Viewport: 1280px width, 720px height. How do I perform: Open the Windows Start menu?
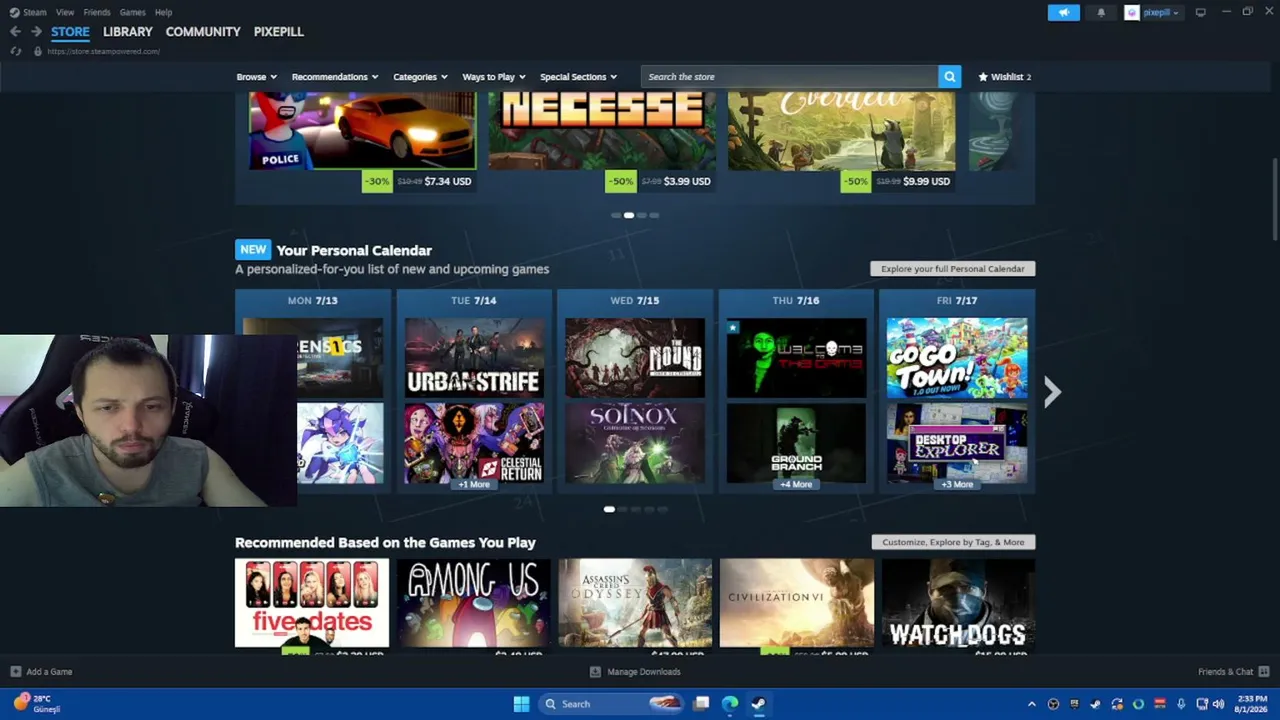pos(521,704)
